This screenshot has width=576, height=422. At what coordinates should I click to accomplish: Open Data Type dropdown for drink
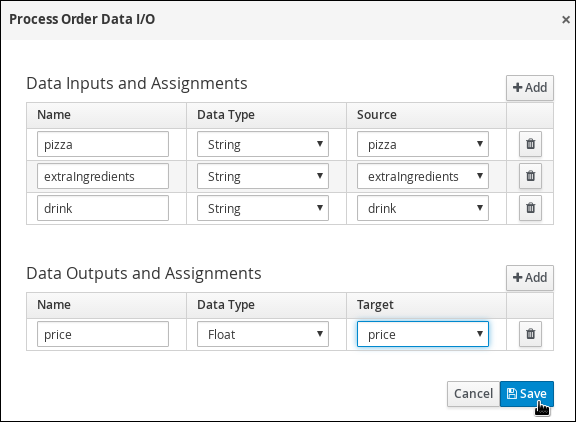(x=263, y=208)
